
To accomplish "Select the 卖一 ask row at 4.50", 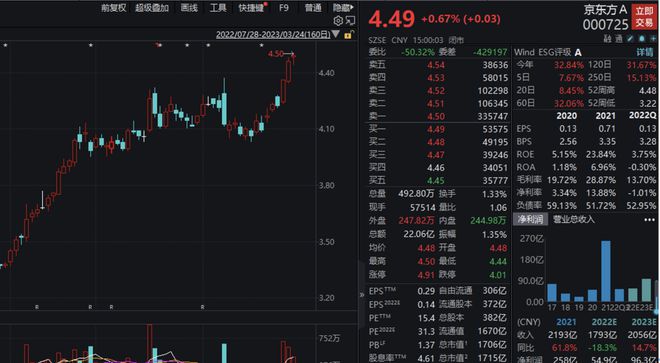I will [438, 116].
